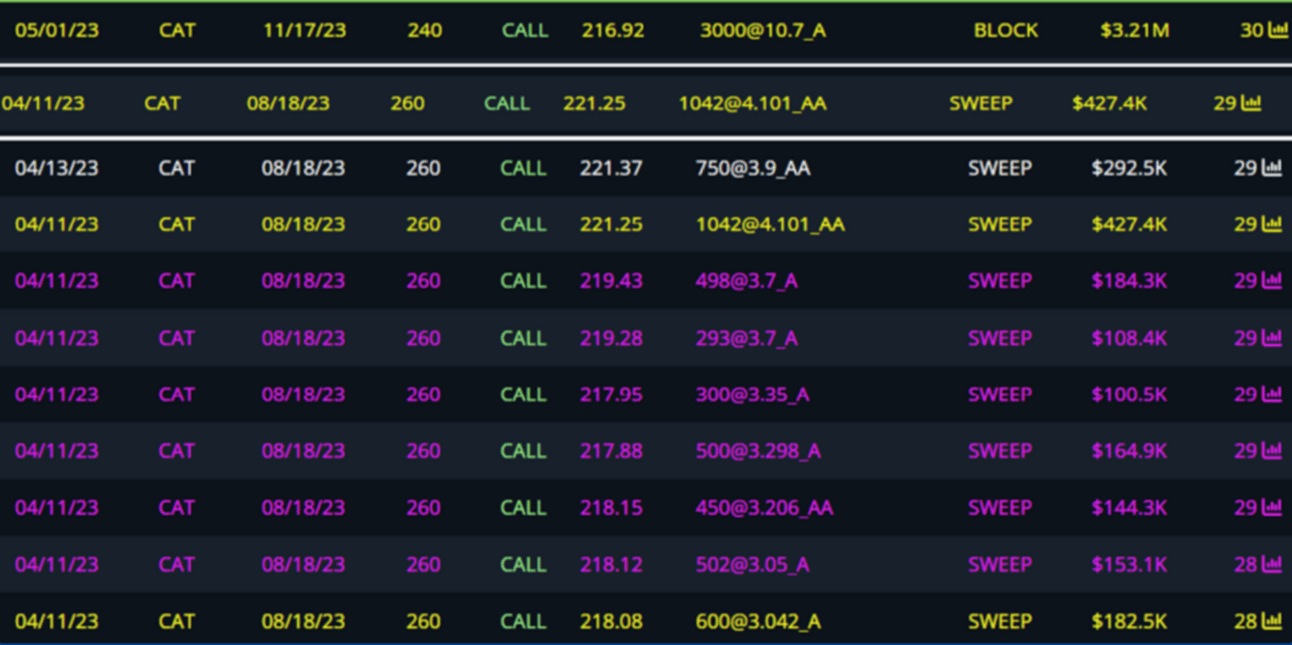This screenshot has width=1292, height=645.
Task: Select the order details 300@3.35_A
Action: [x=753, y=394]
